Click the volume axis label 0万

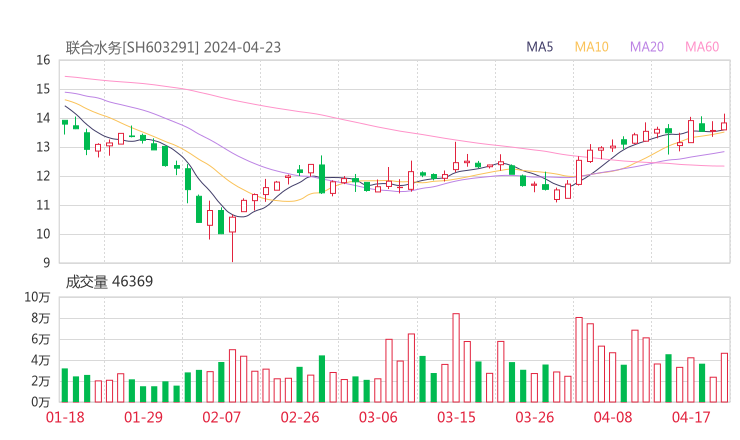click(x=41, y=402)
